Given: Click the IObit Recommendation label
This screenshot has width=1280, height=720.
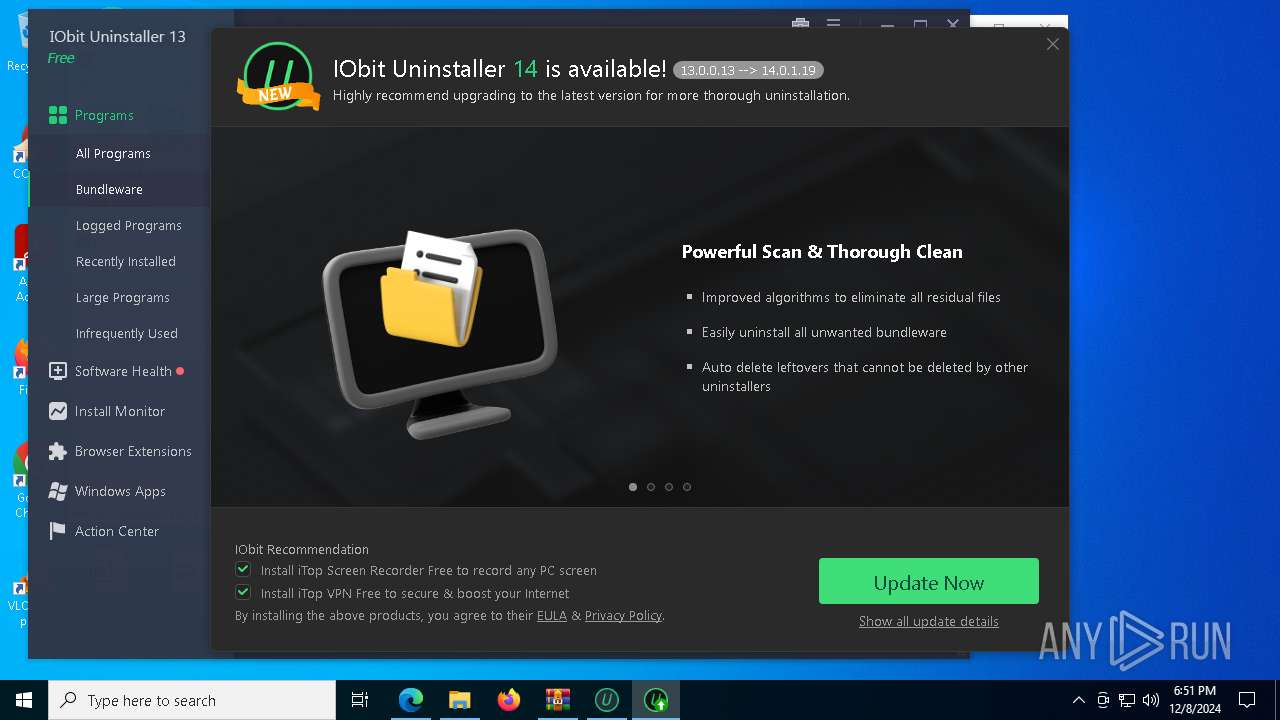Looking at the screenshot, I should coord(302,549).
